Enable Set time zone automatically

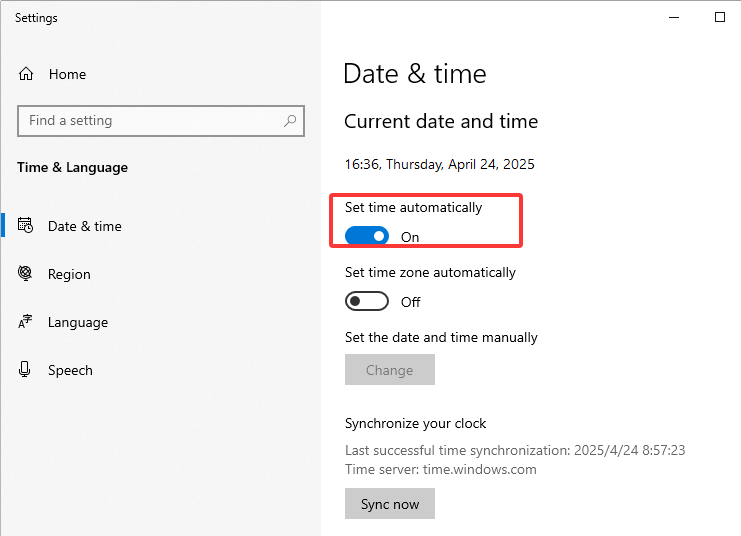(367, 302)
